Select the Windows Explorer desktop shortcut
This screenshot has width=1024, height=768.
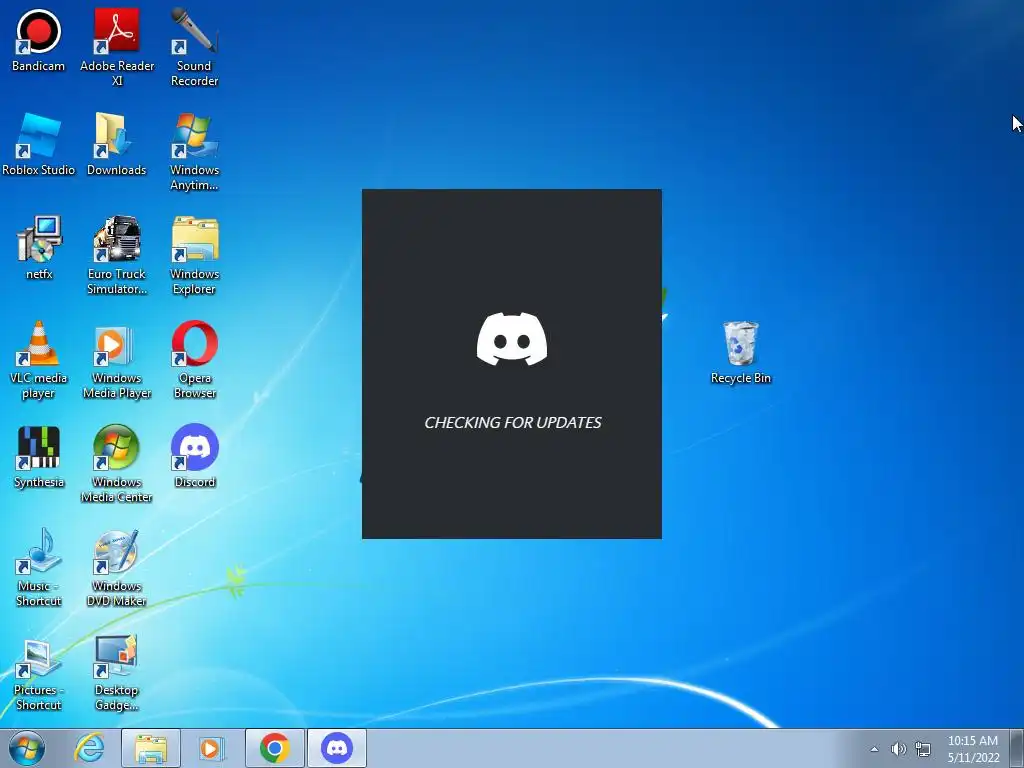tap(194, 256)
